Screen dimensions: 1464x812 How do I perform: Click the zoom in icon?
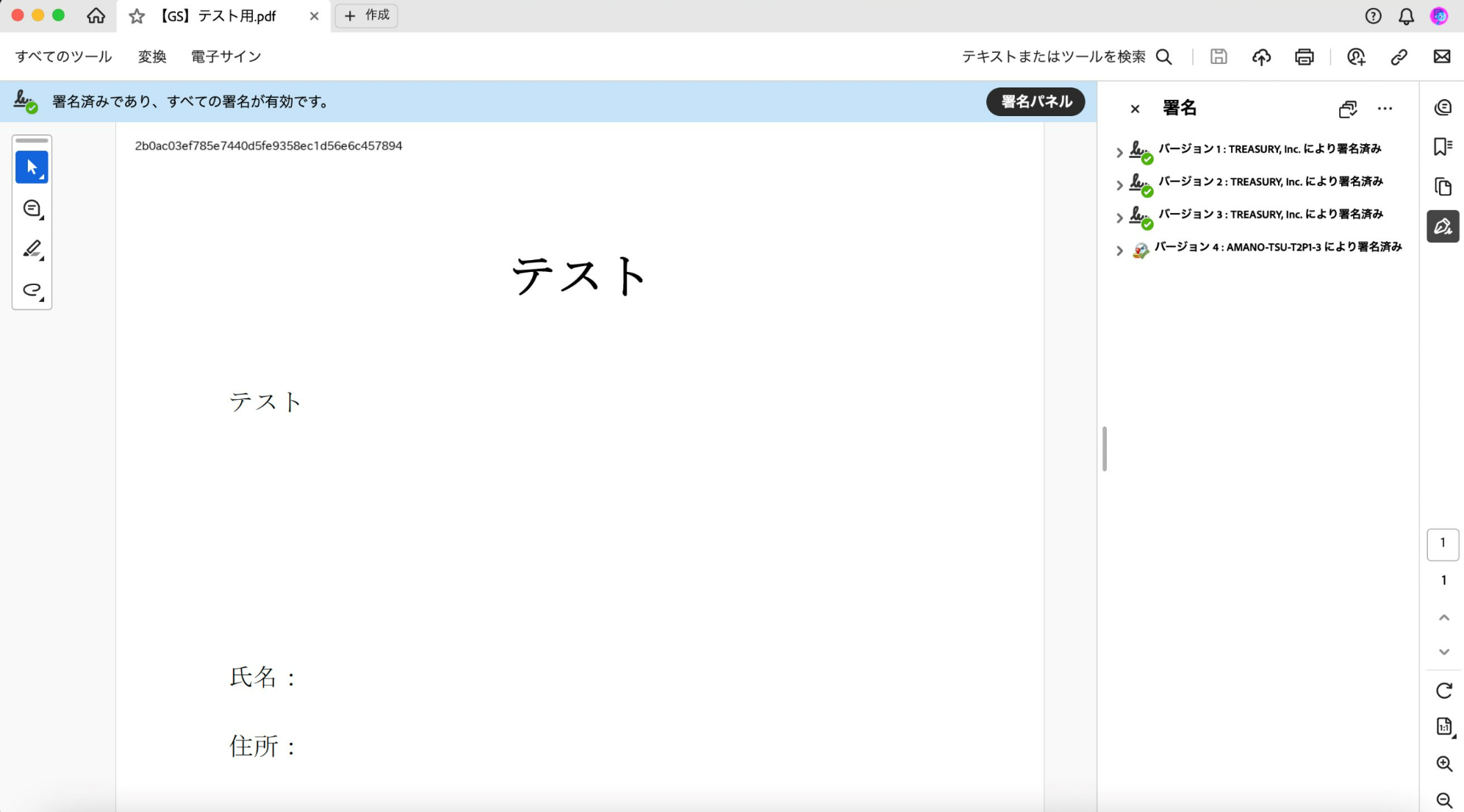click(x=1444, y=764)
